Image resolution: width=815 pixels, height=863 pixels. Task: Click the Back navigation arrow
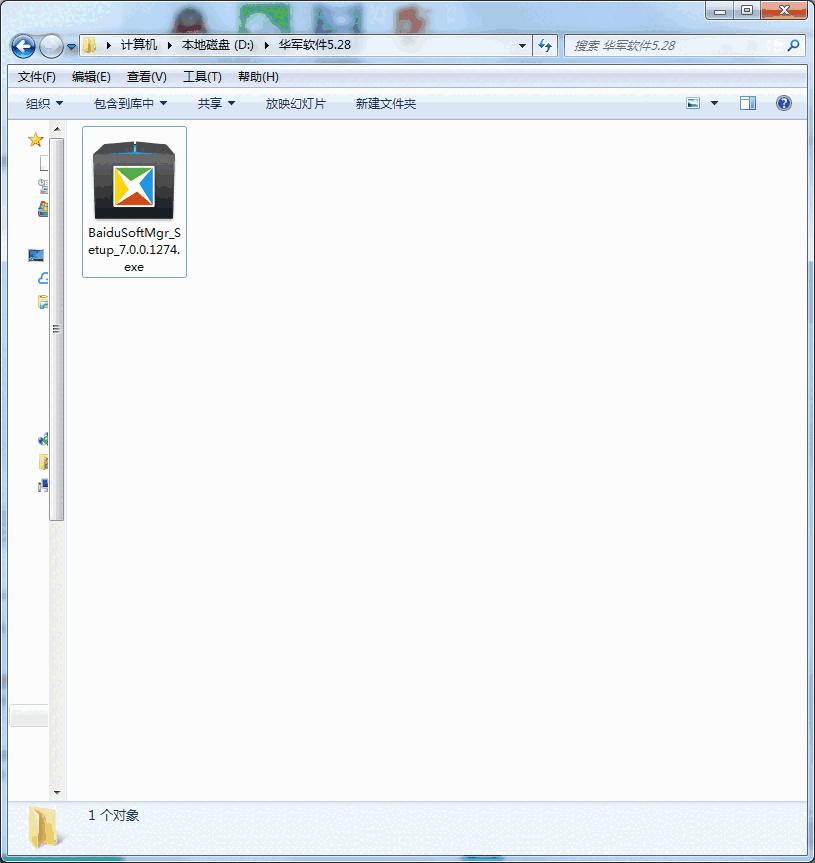click(23, 46)
